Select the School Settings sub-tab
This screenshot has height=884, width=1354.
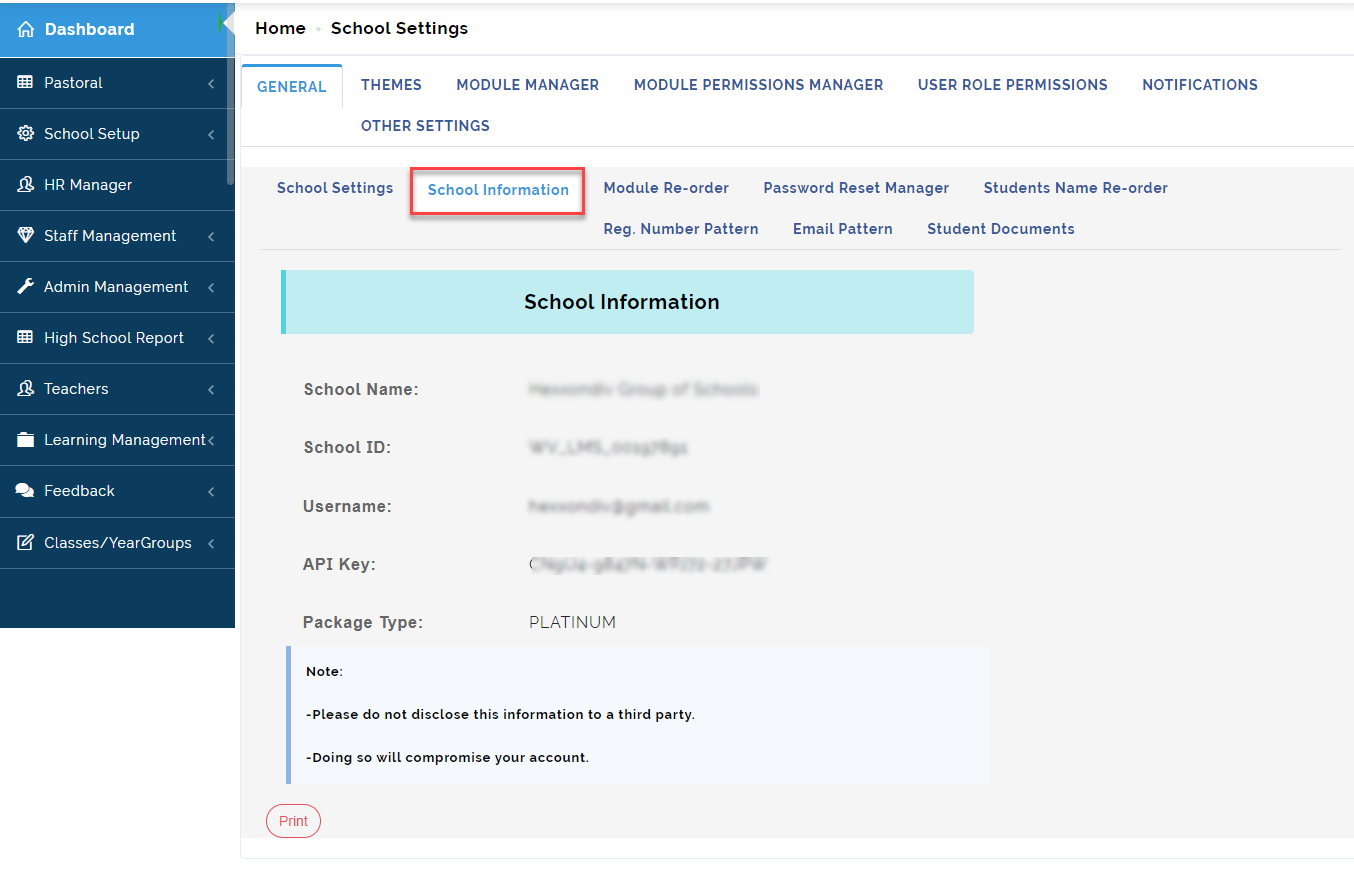pyautogui.click(x=335, y=188)
